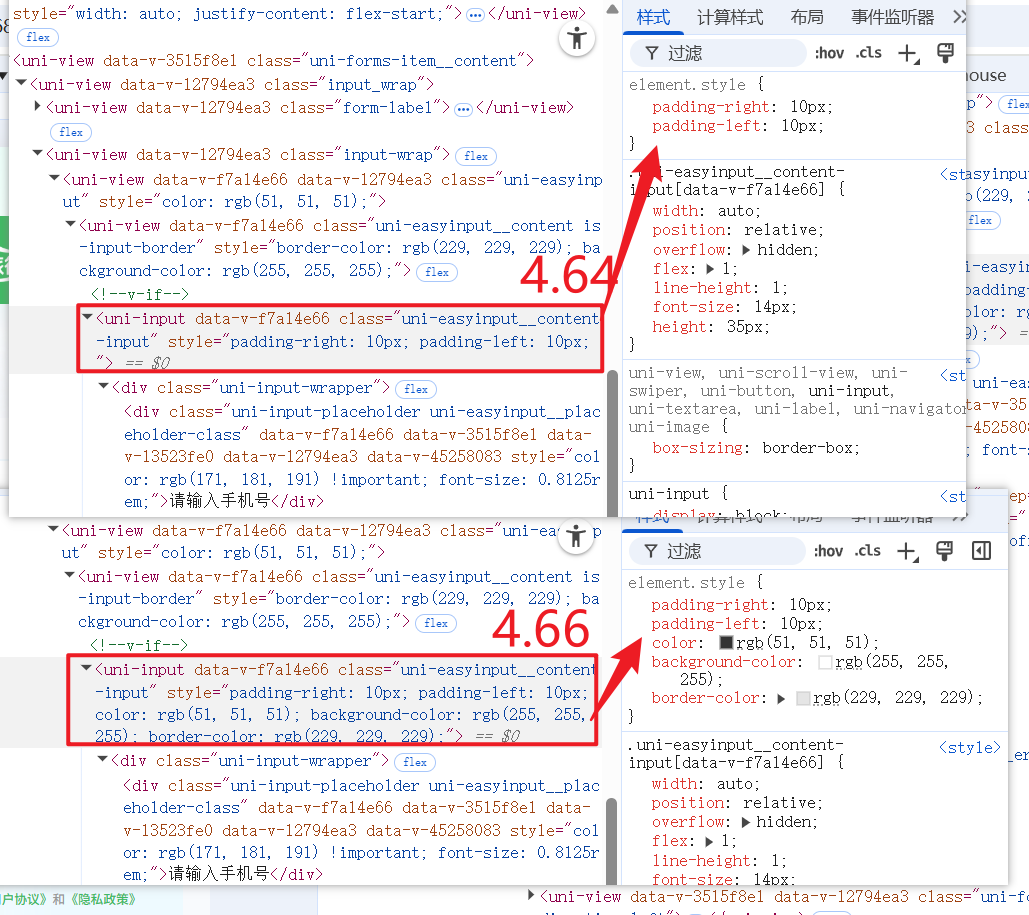Click the paintbrush icon in the lower styles toolbar
This screenshot has width=1029, height=915.
(942, 551)
